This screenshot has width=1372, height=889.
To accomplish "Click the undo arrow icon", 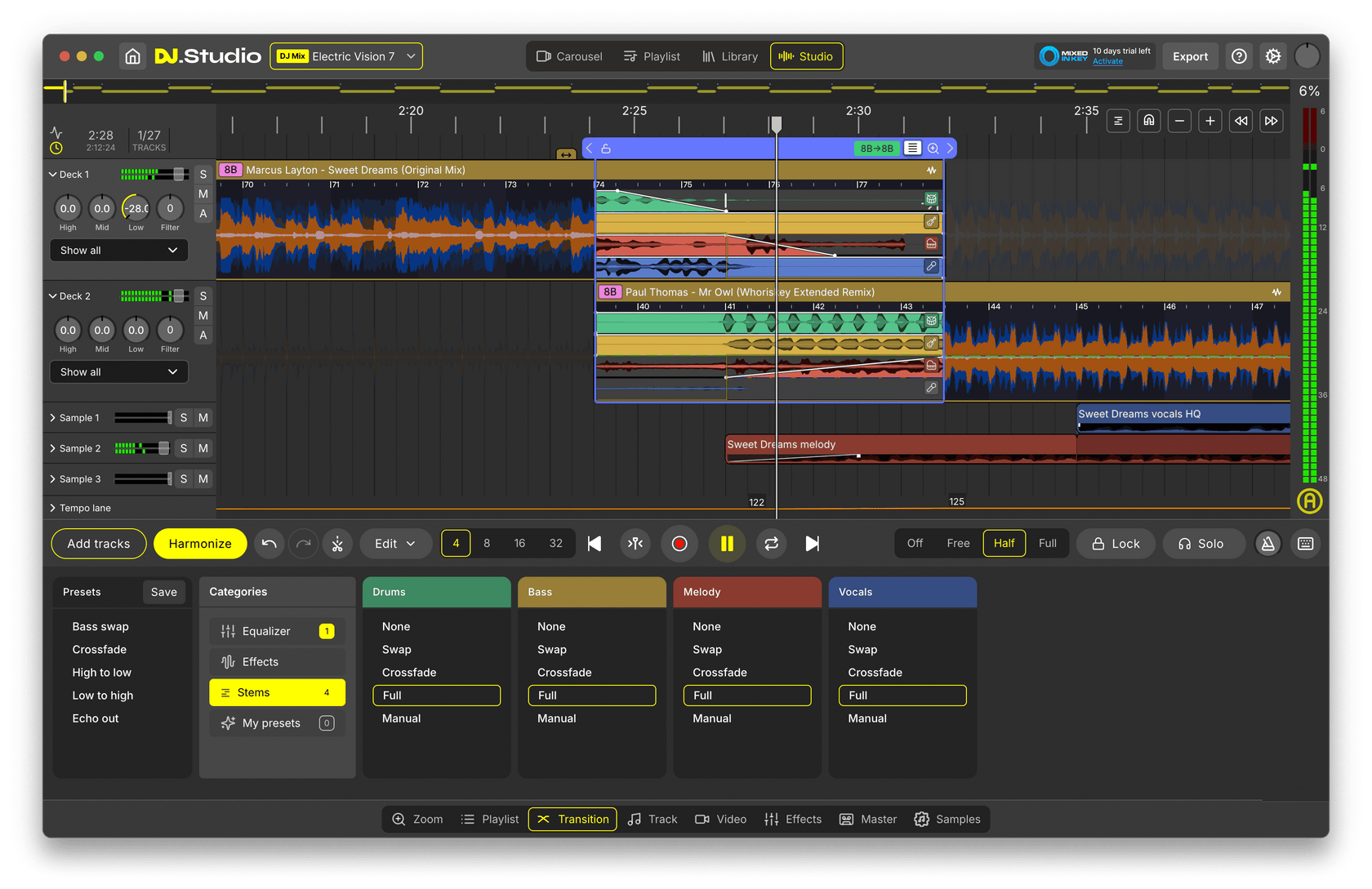I will [x=269, y=544].
